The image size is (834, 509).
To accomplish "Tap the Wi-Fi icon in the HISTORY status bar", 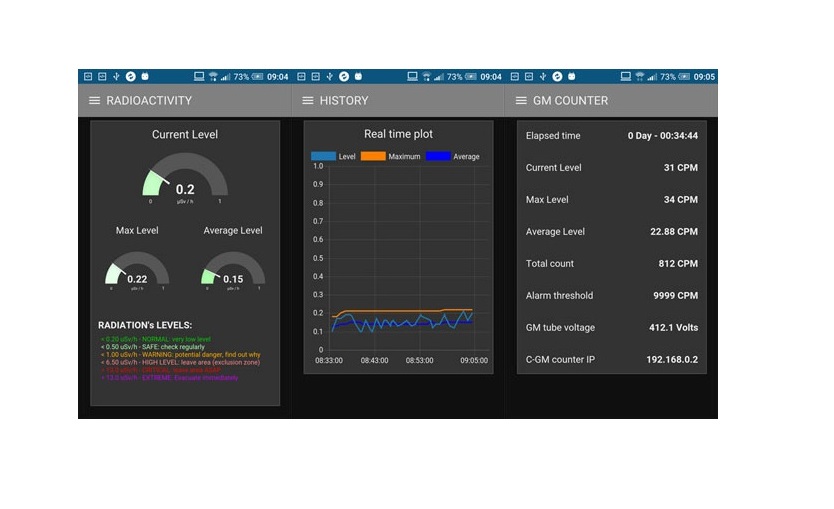I will tap(426, 77).
